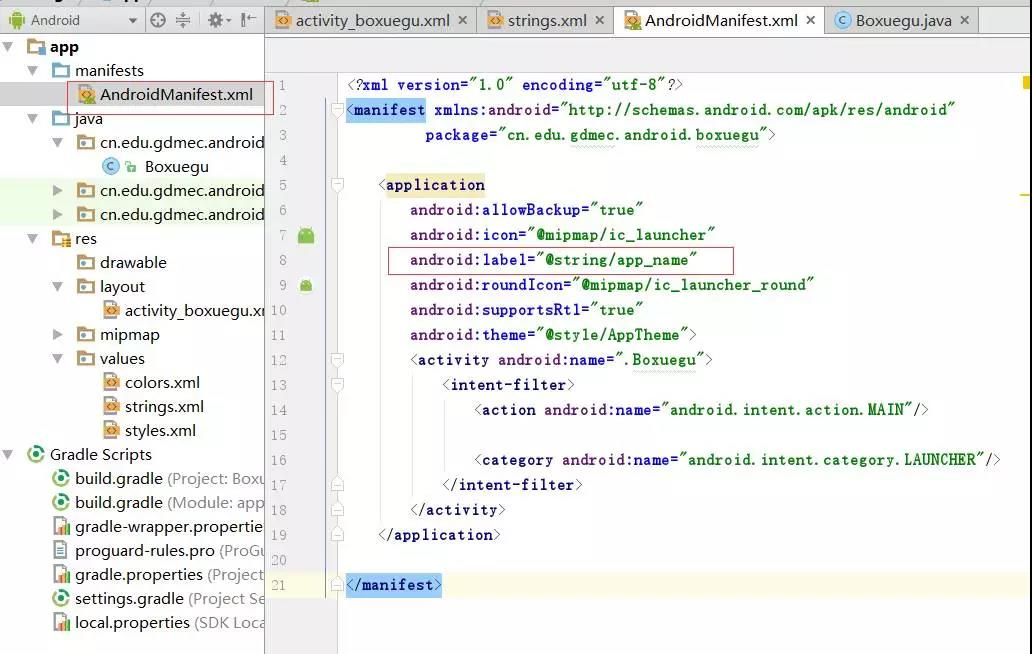Click the Android gutter icon on line 9
Screen dimensions: 1032x654
pos(306,285)
